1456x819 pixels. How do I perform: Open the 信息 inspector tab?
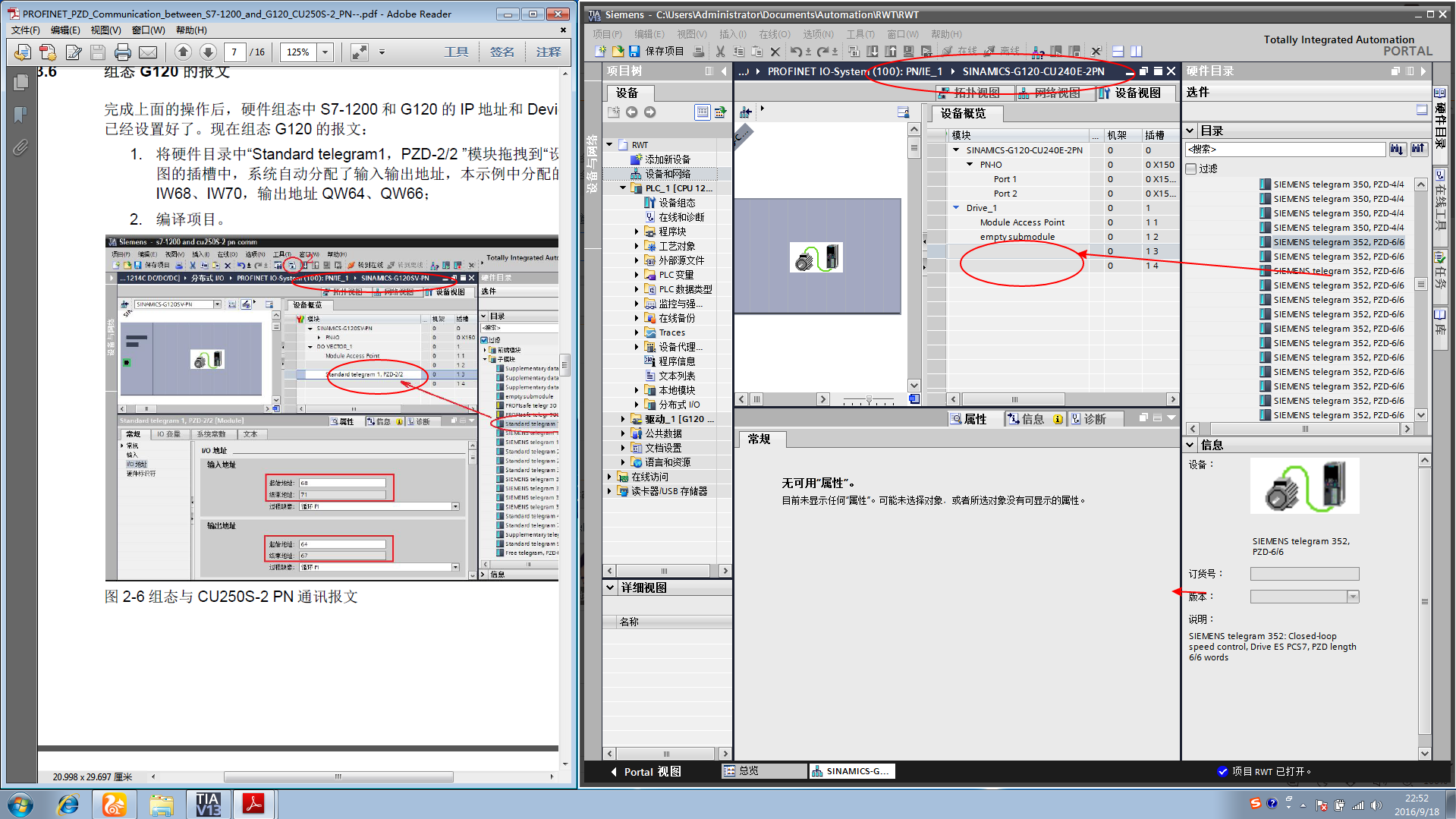pos(1034,419)
